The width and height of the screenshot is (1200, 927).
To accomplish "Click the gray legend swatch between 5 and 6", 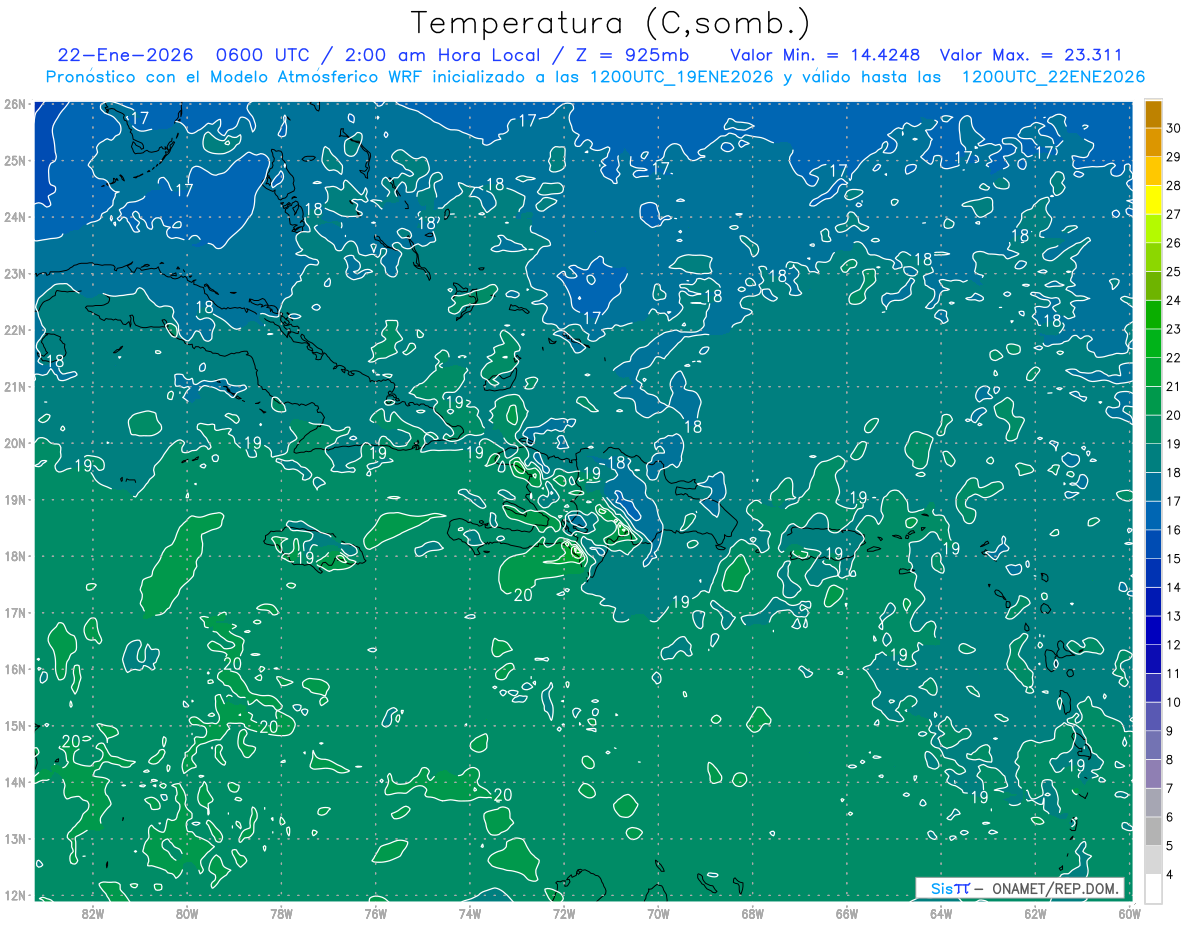I will click(x=1153, y=831).
